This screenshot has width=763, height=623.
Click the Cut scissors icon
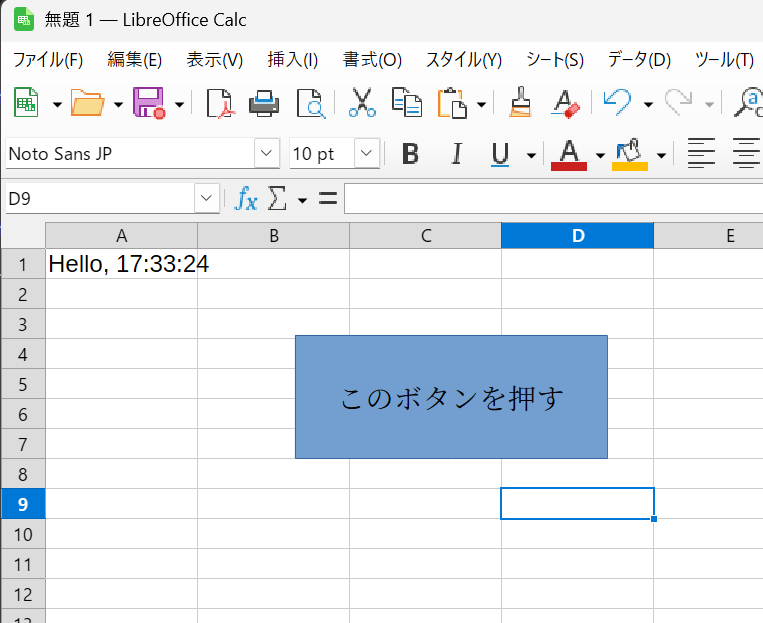[361, 103]
